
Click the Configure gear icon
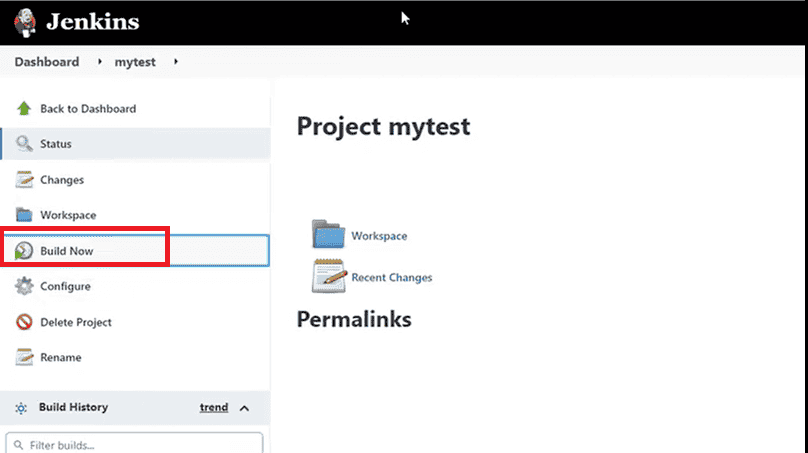point(24,287)
